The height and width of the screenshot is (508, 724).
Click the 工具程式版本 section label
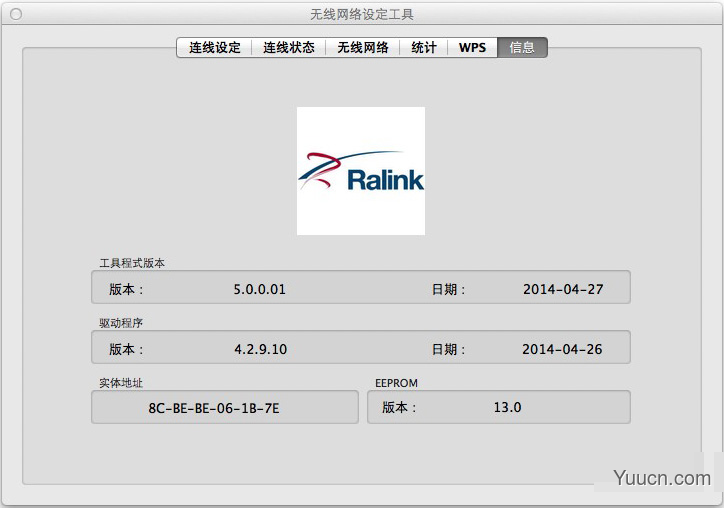pos(132,263)
